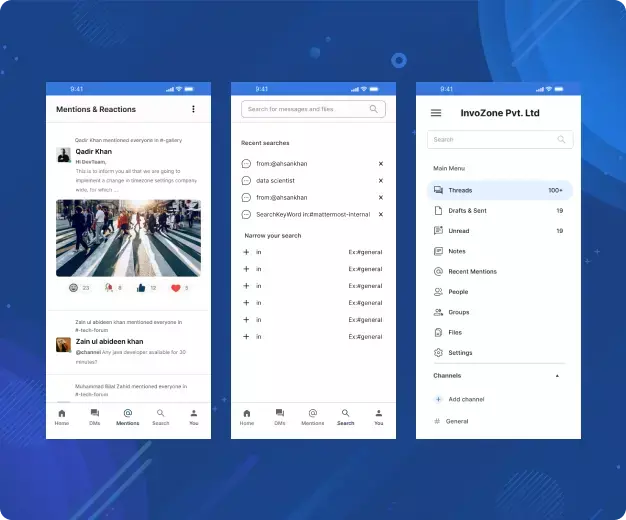The height and width of the screenshot is (520, 626).
Task: Focus the "Search for messages and files" field
Action: 304,109
